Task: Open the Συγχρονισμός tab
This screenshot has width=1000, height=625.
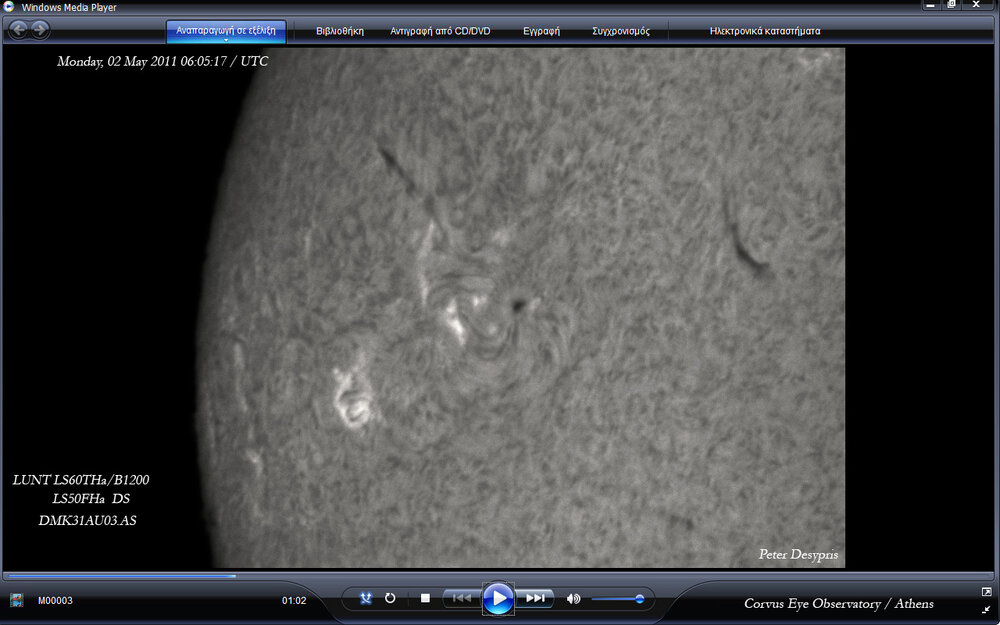Action: (x=620, y=31)
